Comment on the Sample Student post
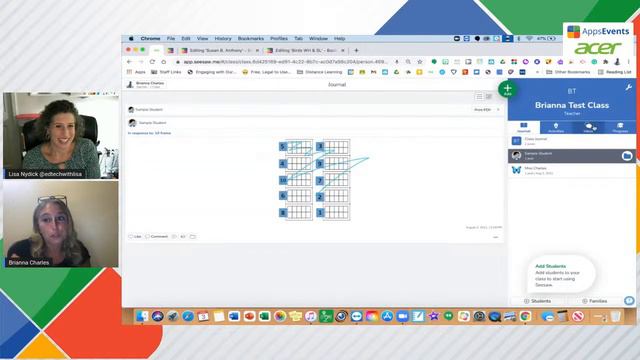 [157, 236]
